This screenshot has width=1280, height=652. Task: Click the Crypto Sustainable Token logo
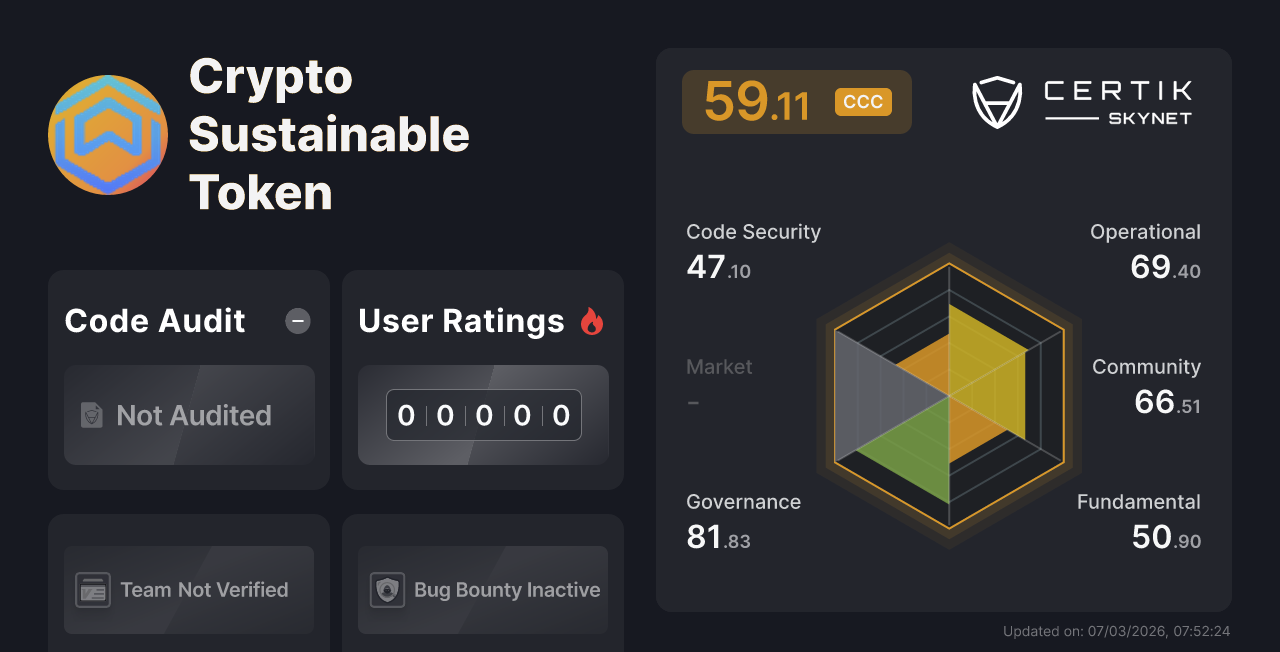coord(107,134)
